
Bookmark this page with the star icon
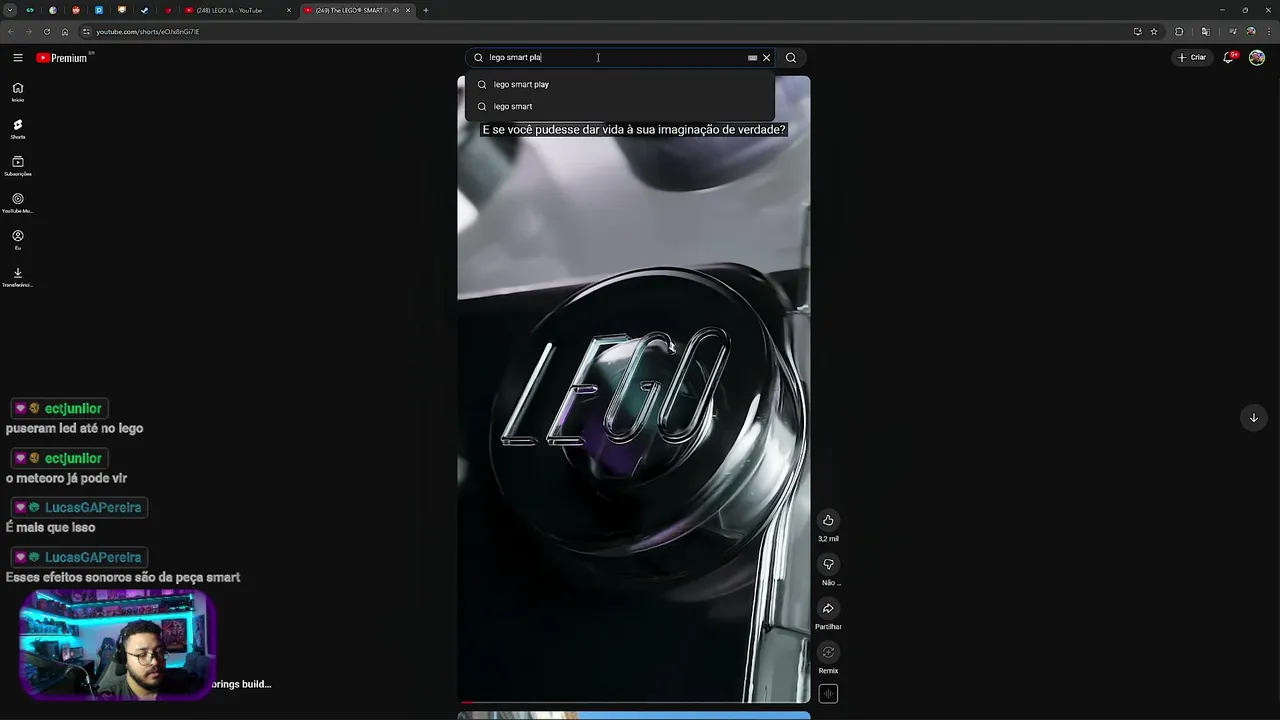(x=1154, y=32)
